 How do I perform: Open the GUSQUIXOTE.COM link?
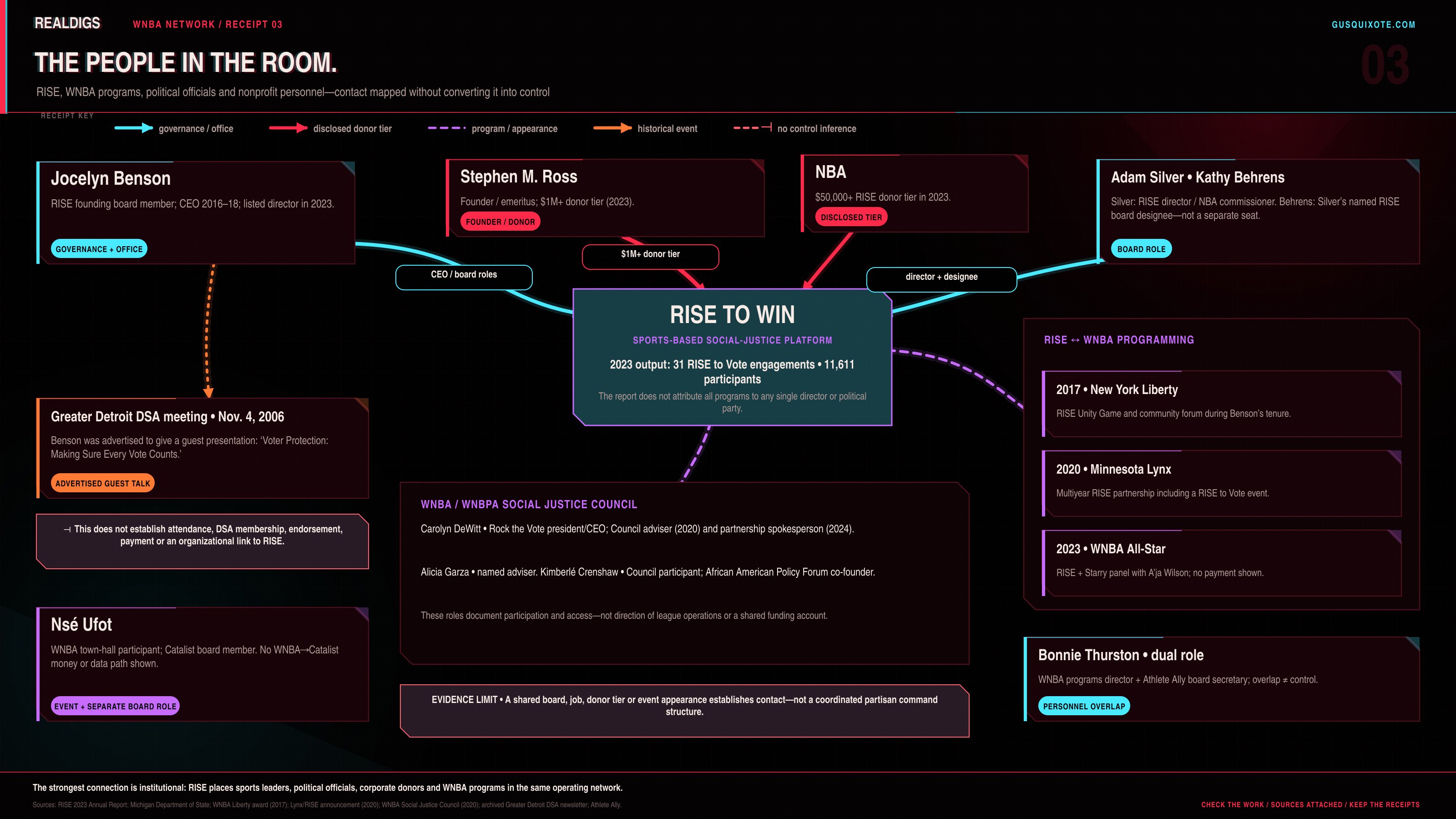pyautogui.click(x=1374, y=24)
